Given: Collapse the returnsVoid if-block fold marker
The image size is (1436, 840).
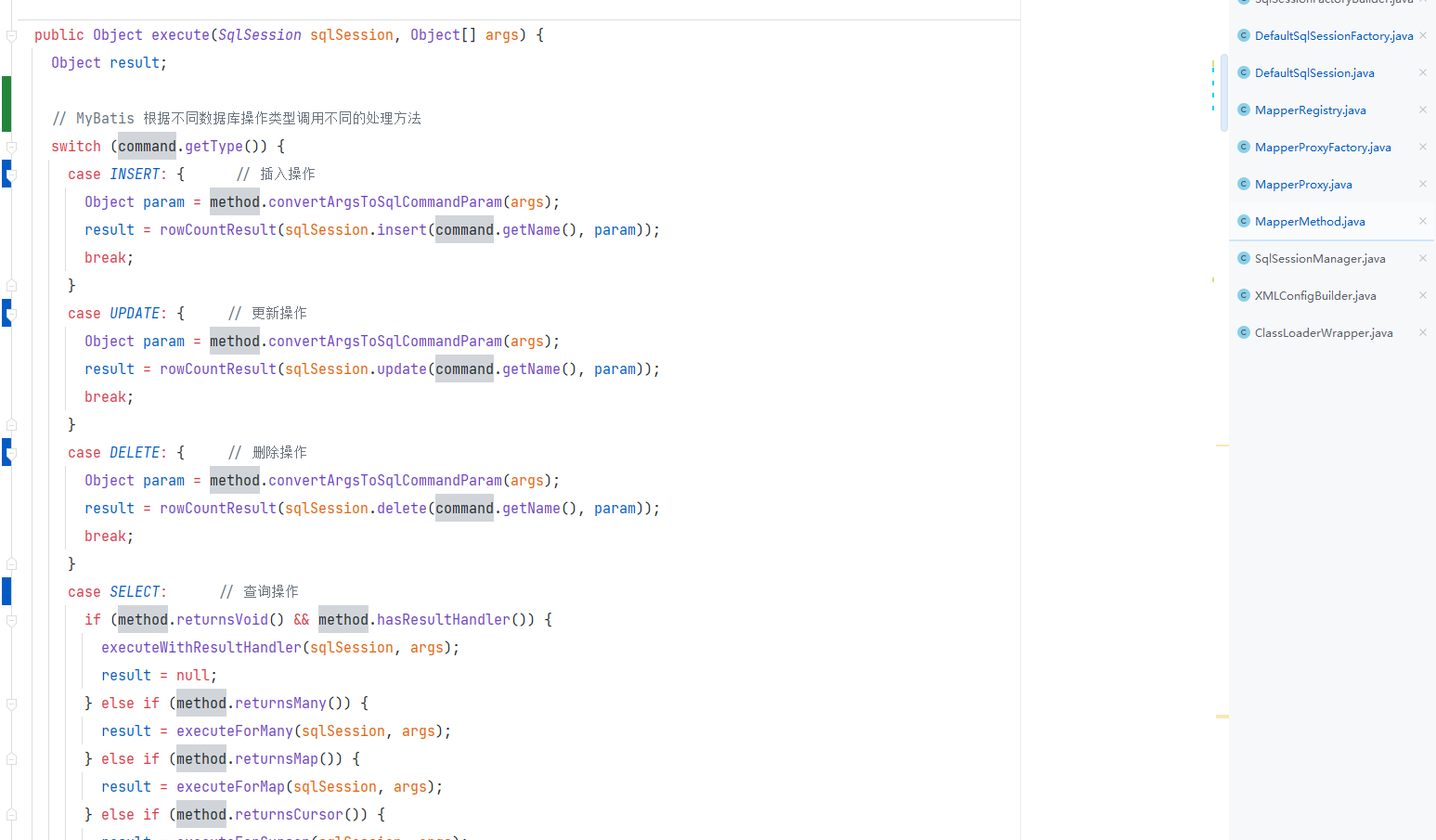Looking at the screenshot, I should point(12,621).
